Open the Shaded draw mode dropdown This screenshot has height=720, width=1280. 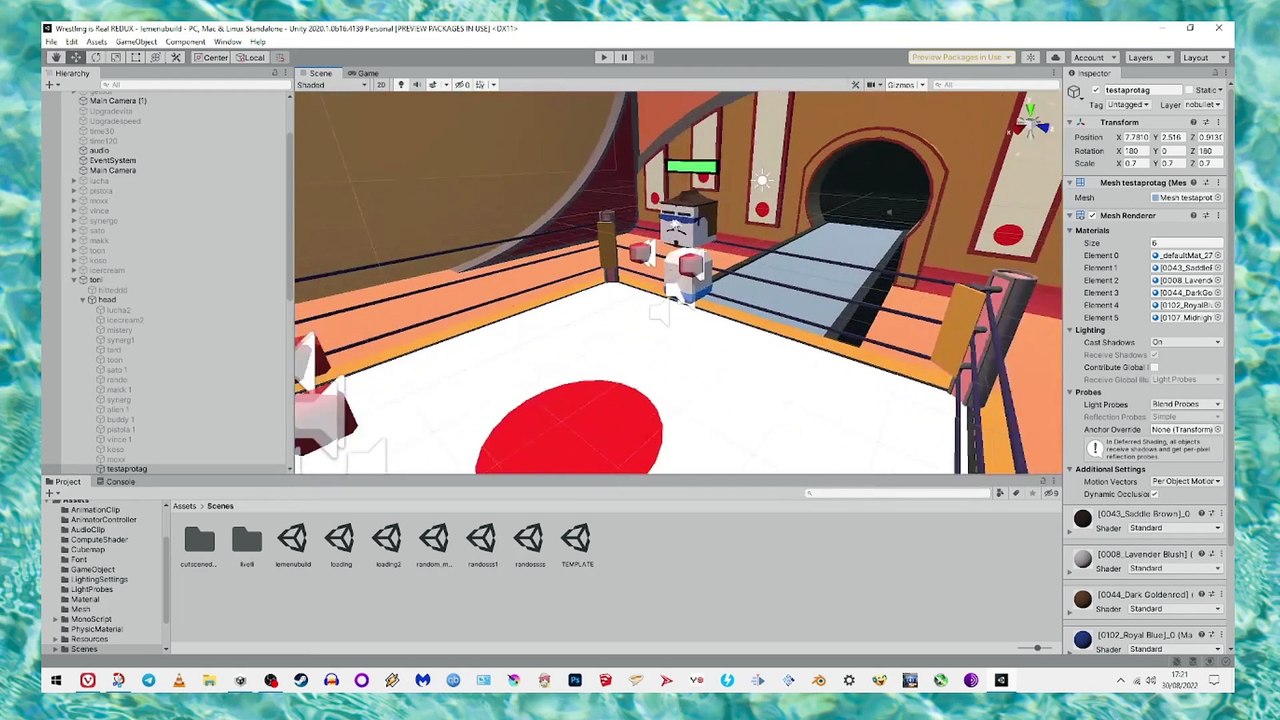[333, 85]
